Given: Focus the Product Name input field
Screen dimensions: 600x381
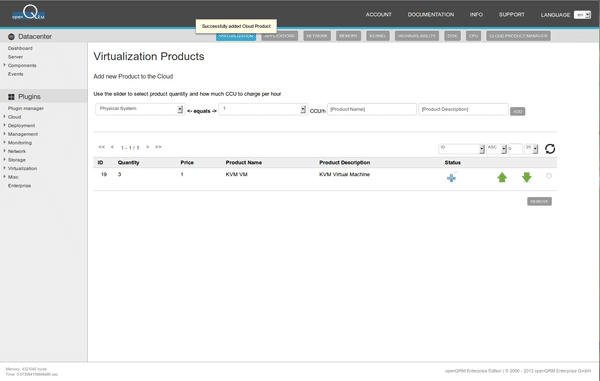Looking at the screenshot, I should tap(372, 109).
